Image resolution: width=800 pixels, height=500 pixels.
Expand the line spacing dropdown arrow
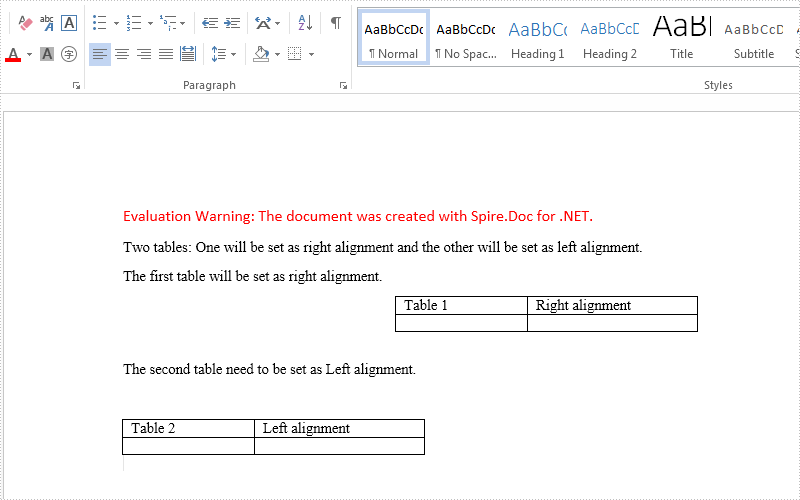coord(234,55)
